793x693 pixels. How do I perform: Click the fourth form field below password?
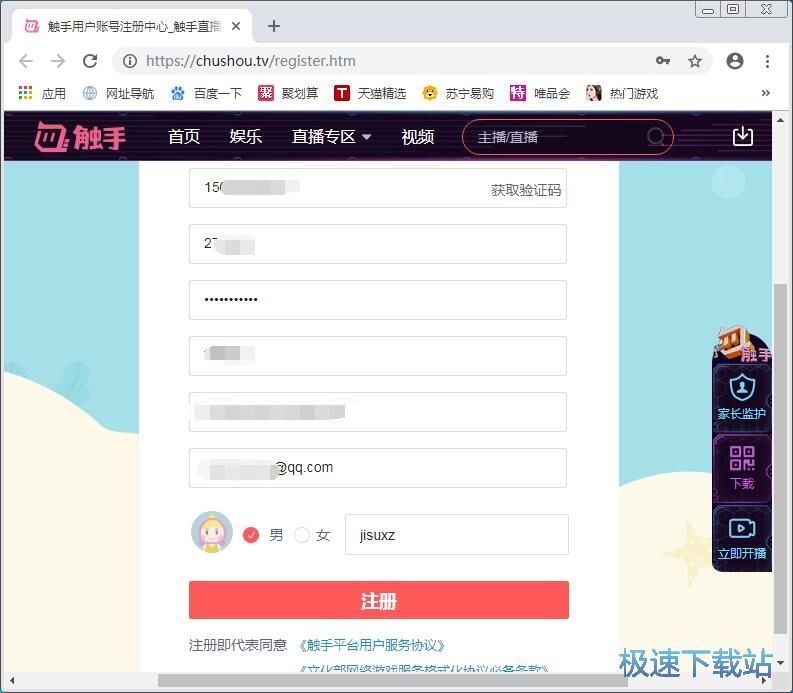coord(378,356)
